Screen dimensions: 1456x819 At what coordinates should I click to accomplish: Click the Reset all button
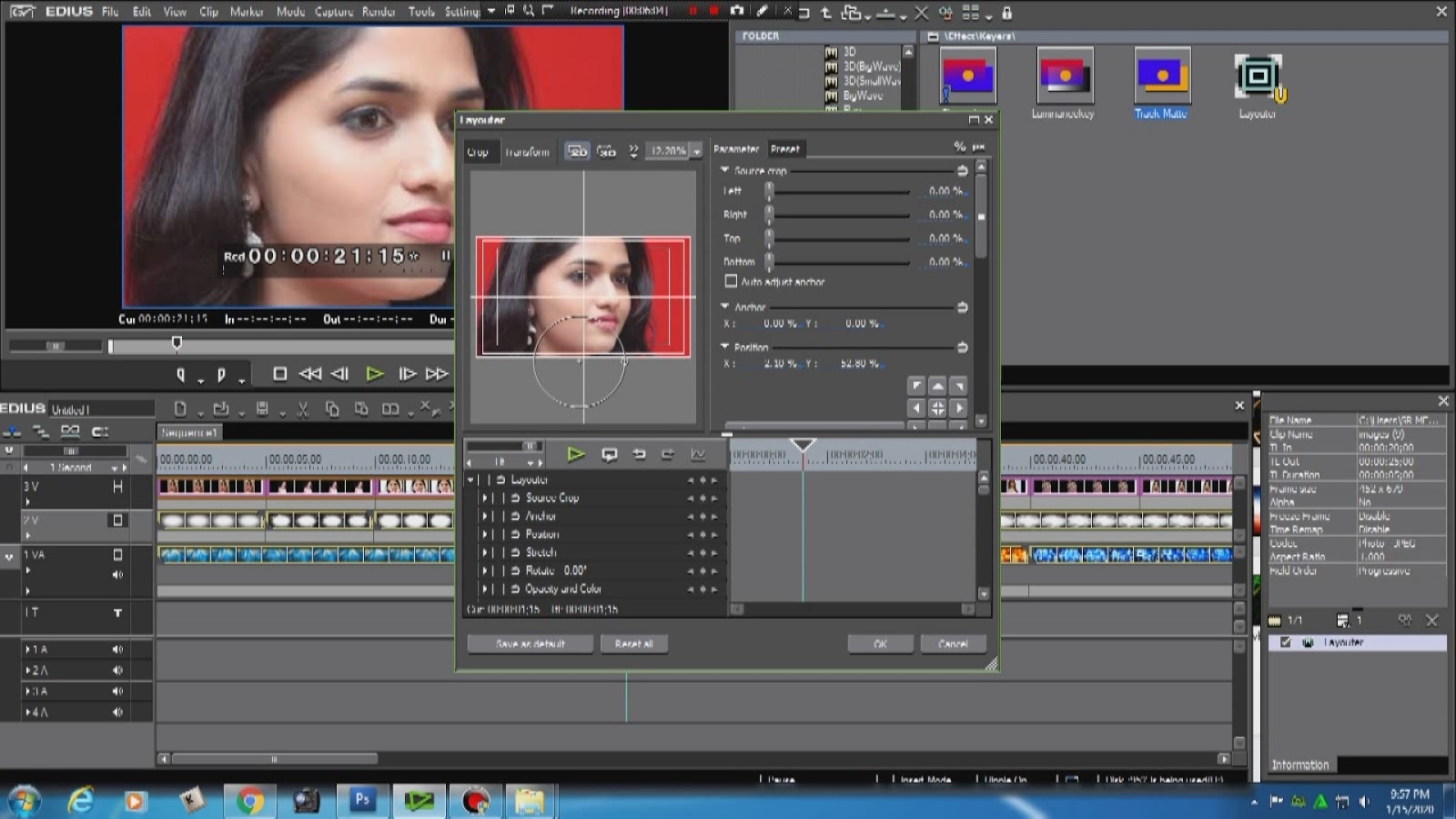[x=633, y=644]
